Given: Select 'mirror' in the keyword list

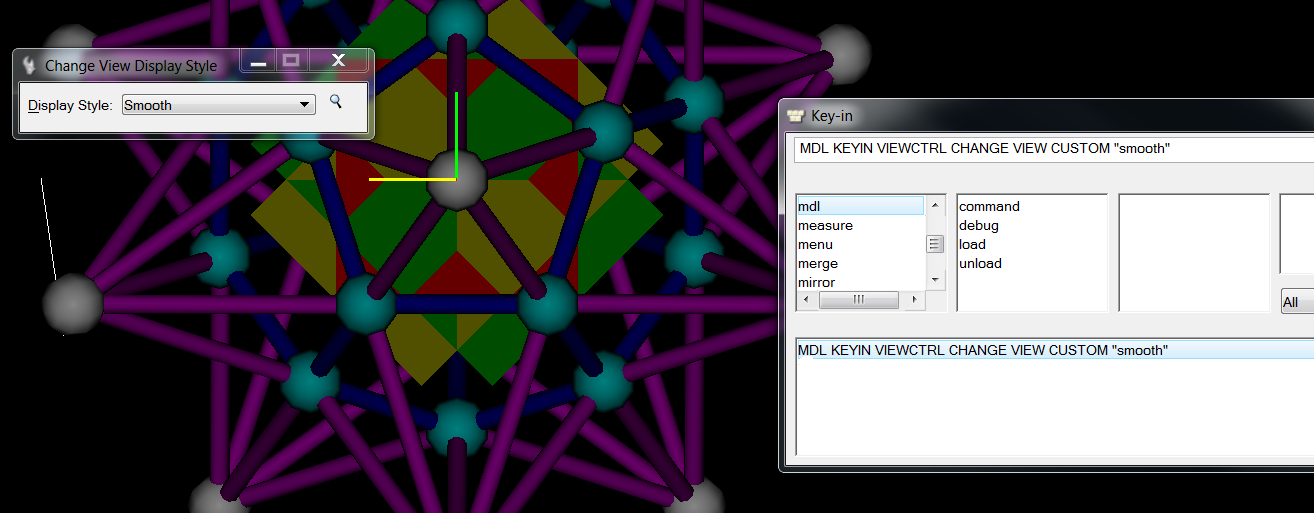Looking at the screenshot, I should (x=861, y=282).
